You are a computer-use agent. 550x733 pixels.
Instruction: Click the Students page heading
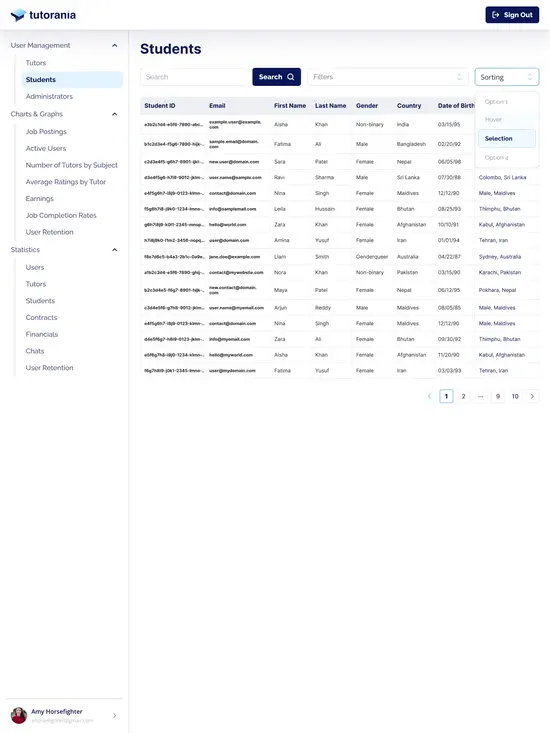coord(171,49)
